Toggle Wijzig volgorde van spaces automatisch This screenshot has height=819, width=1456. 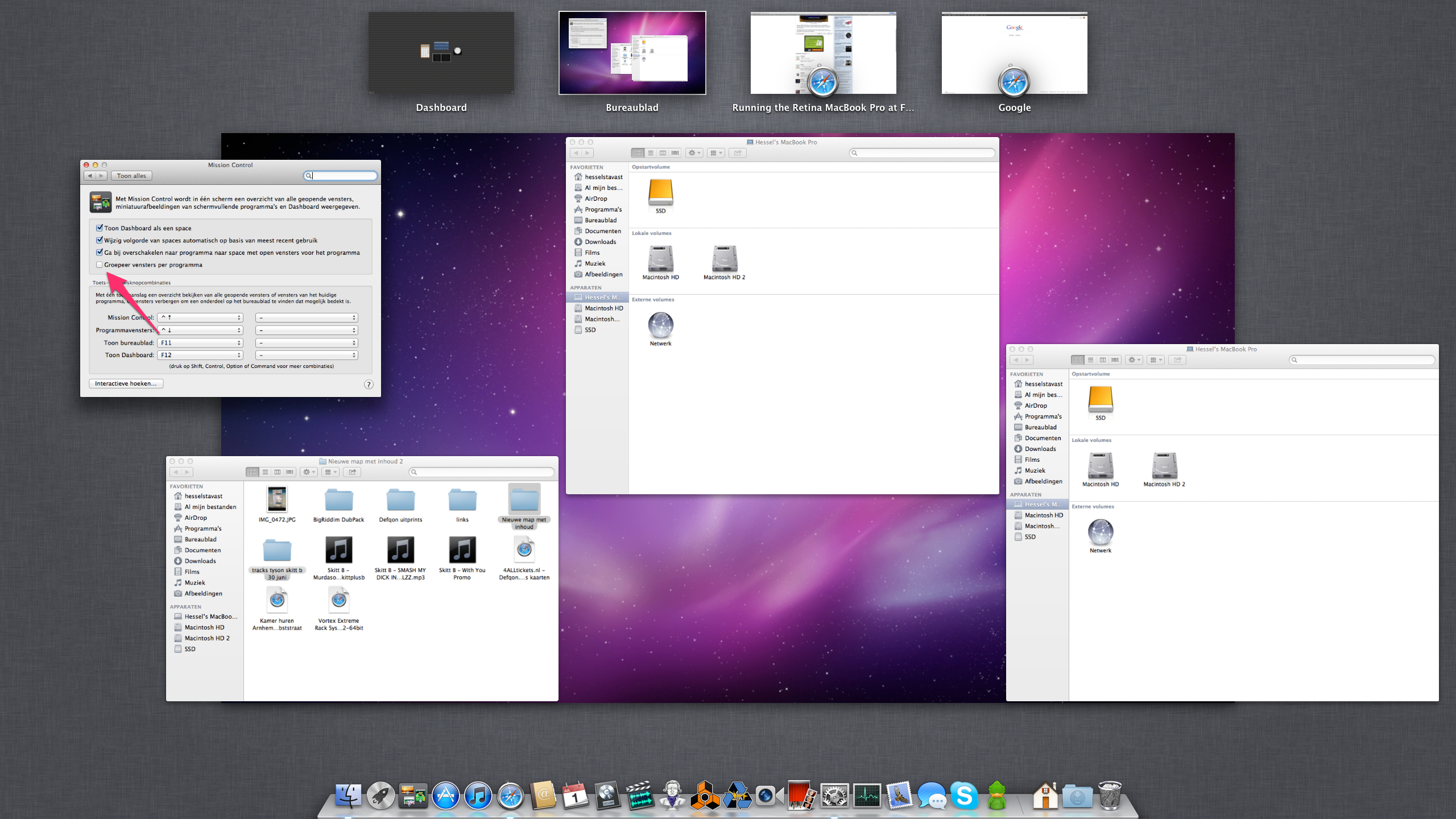coord(100,241)
